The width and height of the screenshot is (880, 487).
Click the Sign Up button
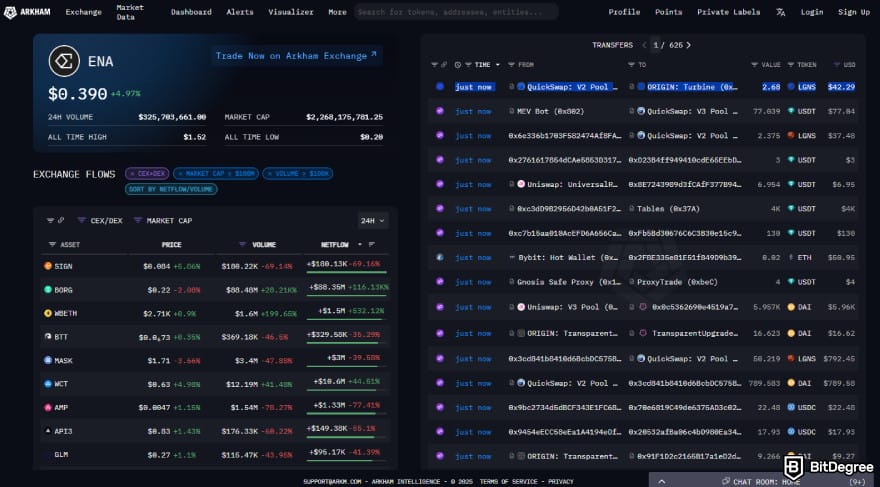[854, 12]
